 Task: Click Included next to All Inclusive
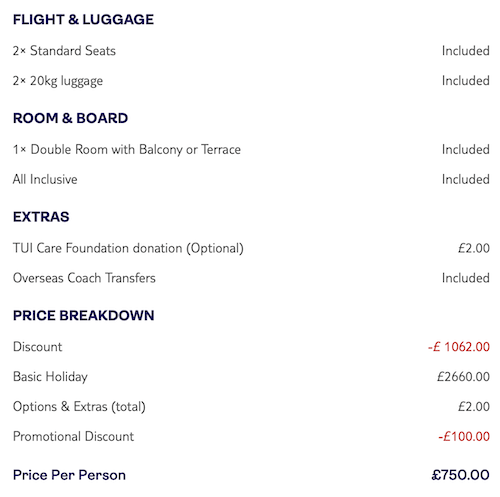click(x=466, y=179)
